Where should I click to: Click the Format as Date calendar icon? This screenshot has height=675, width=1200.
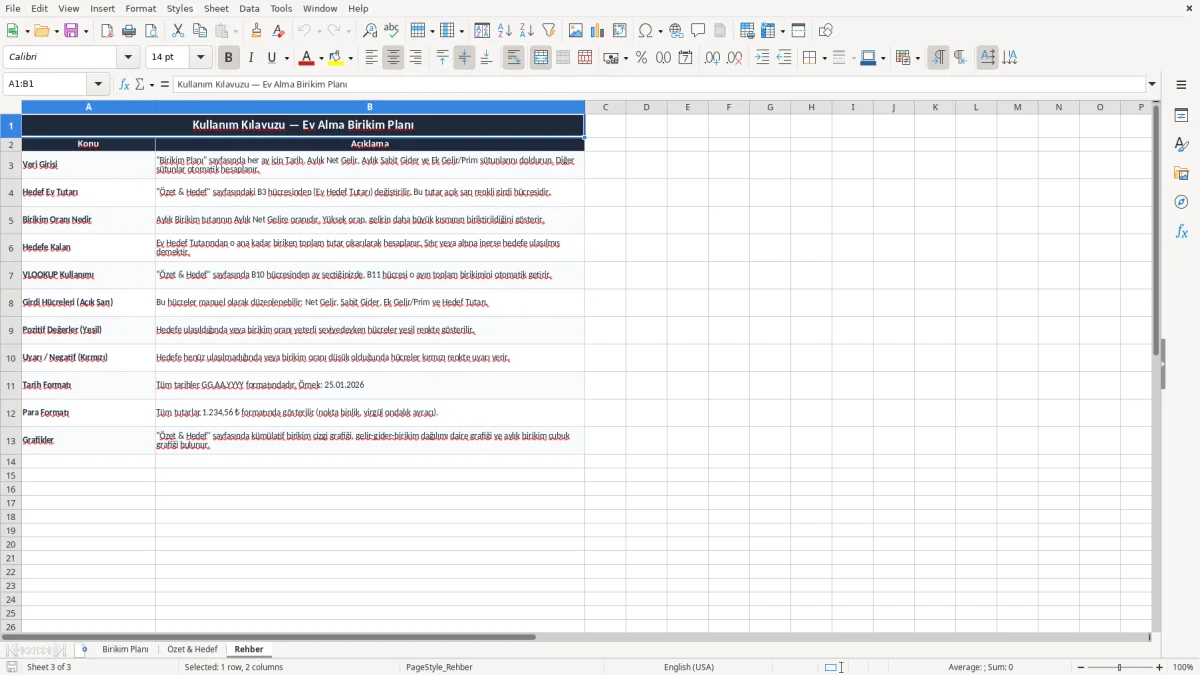tap(685, 58)
